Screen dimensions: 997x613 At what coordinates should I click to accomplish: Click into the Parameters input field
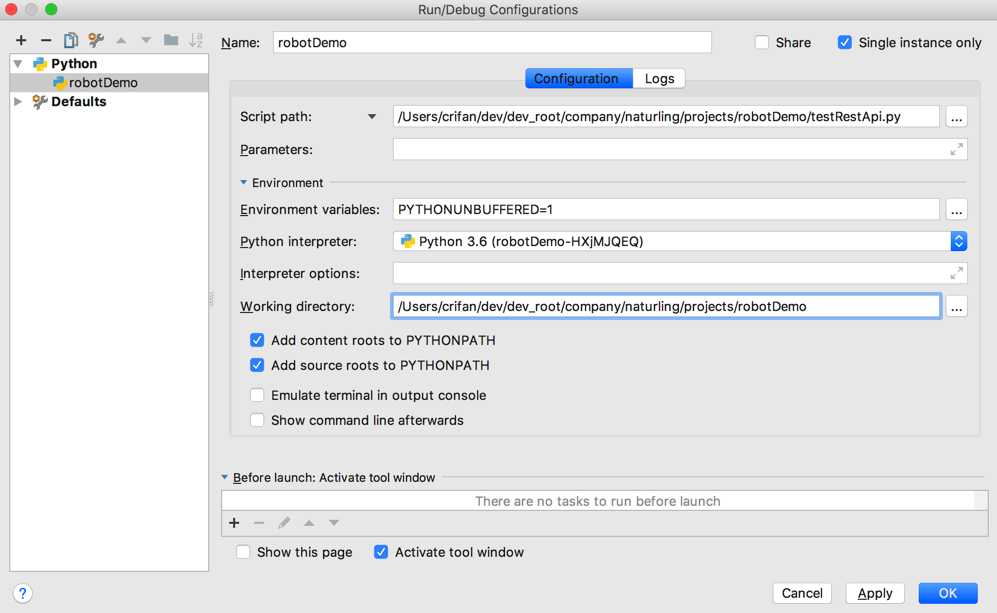point(666,149)
